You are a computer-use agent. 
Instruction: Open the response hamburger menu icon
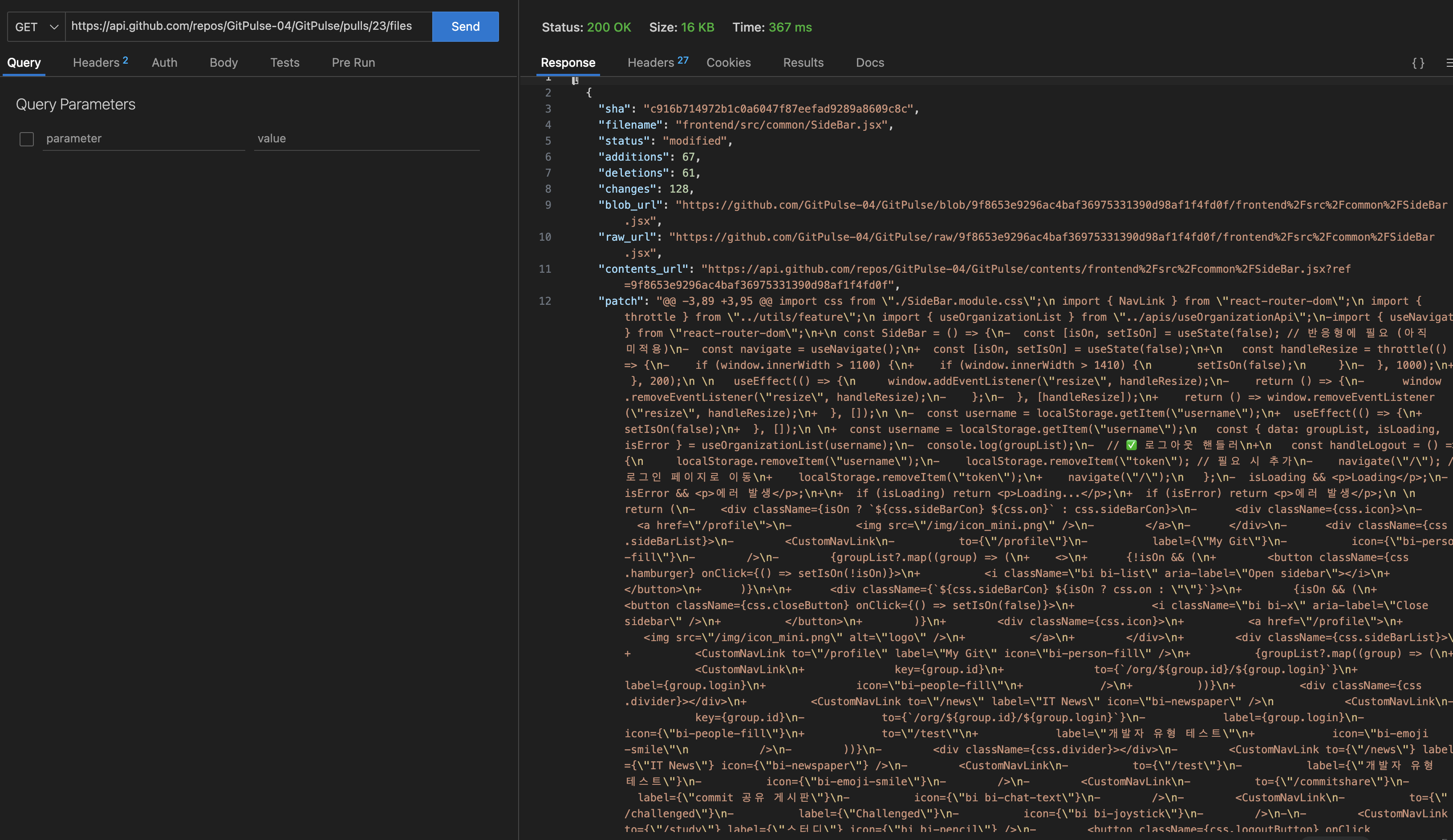point(1449,63)
